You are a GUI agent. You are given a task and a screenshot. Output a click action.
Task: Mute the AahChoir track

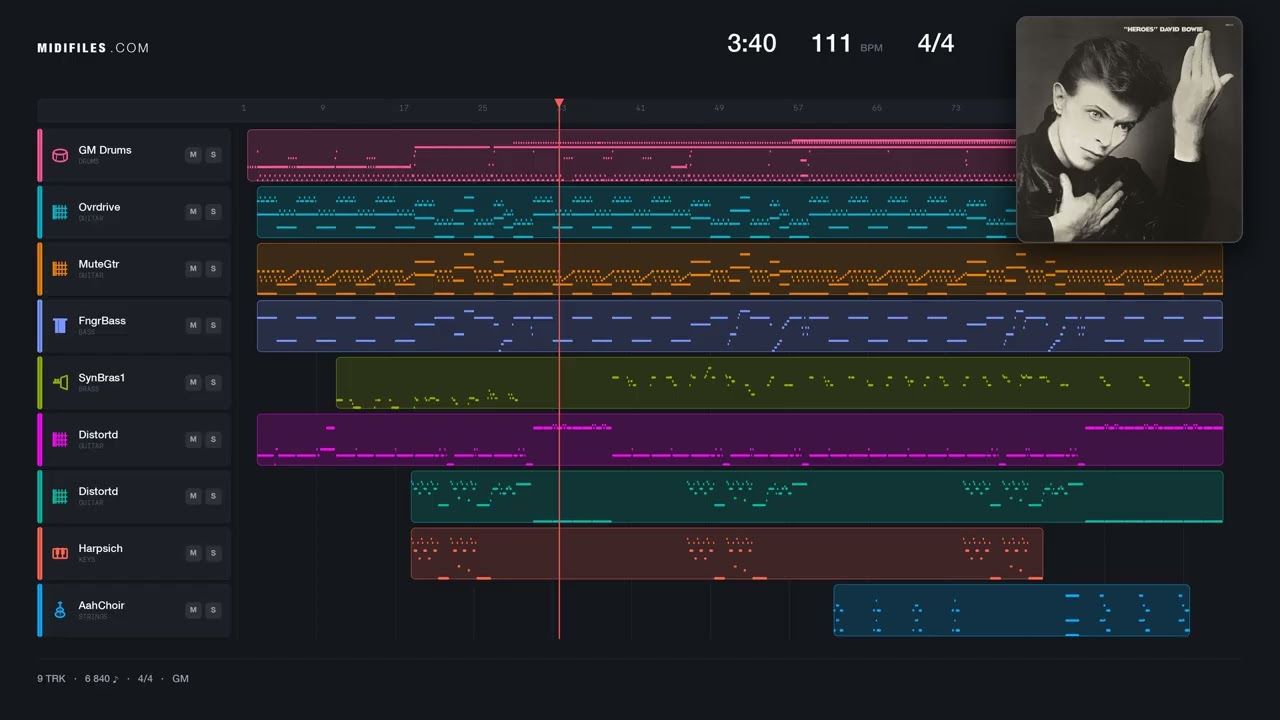[x=193, y=611]
